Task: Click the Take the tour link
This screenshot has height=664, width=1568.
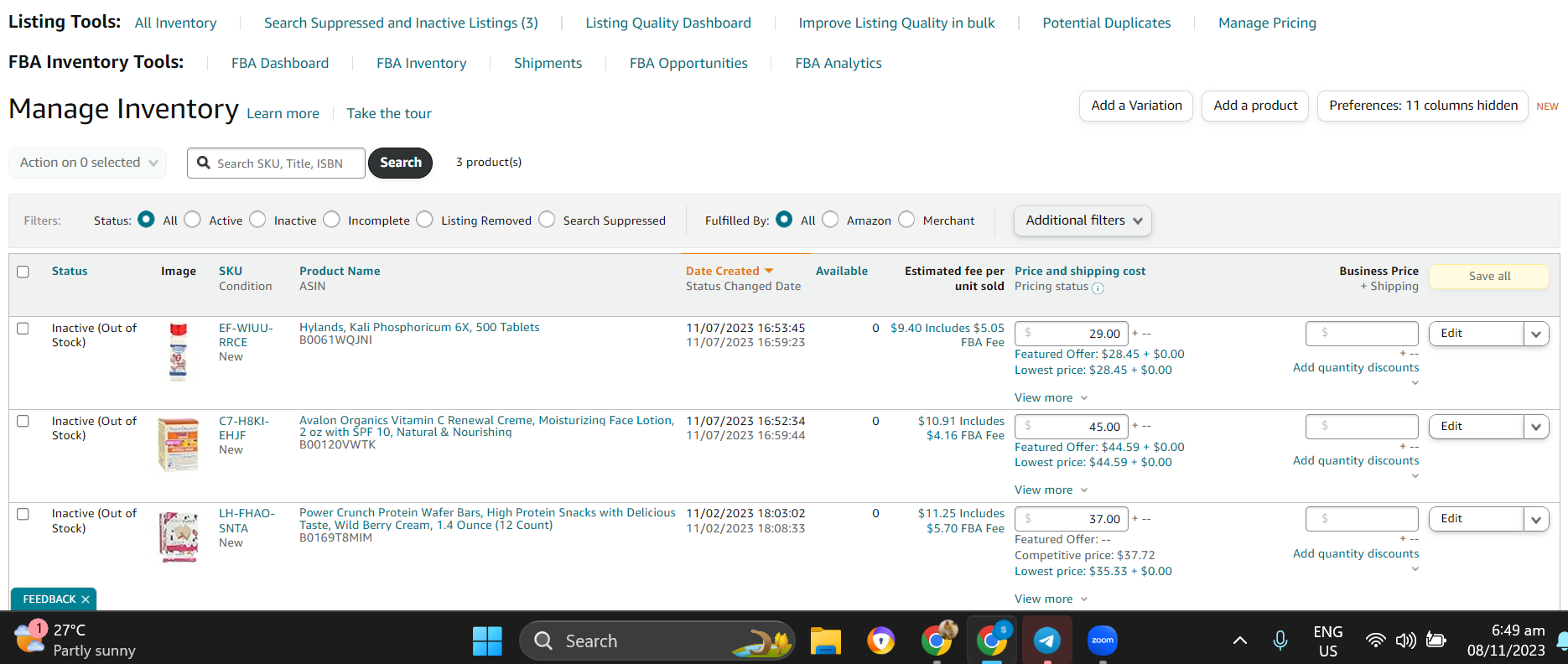Action: coord(389,114)
